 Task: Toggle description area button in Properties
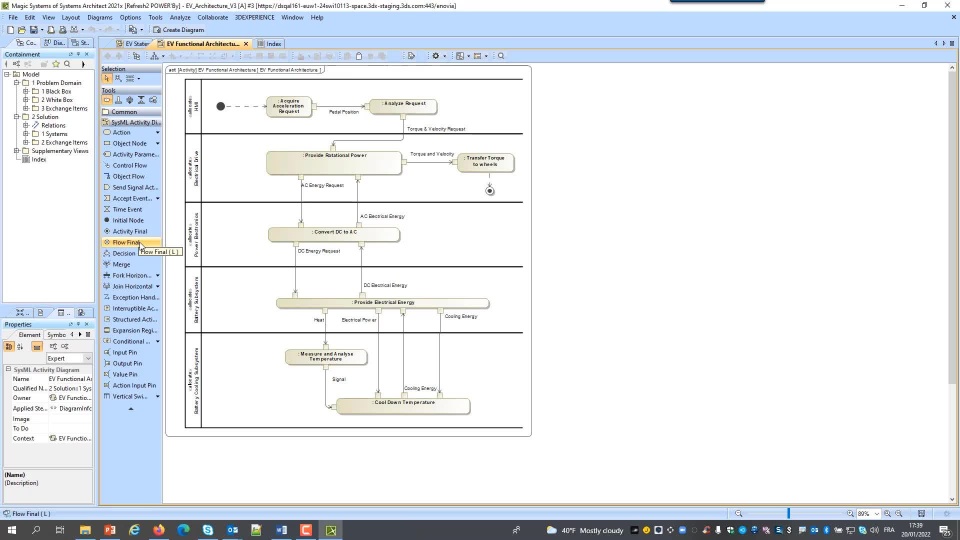(37, 347)
